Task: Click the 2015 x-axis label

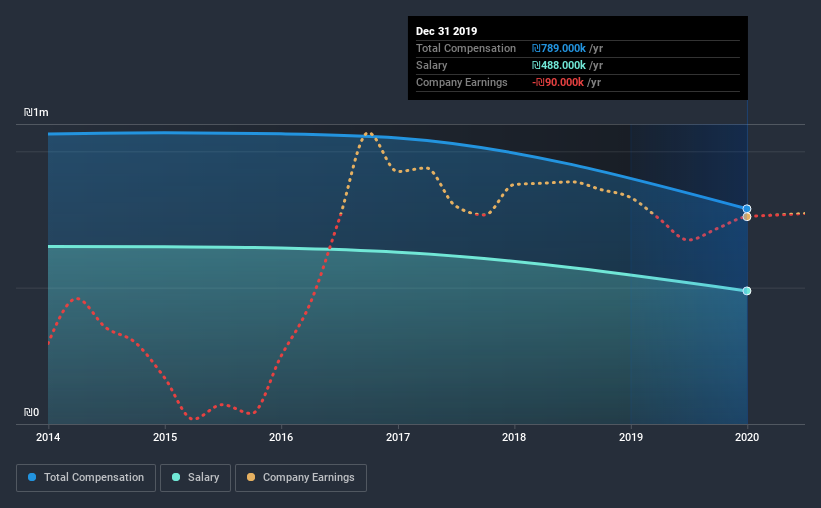Action: click(x=165, y=437)
